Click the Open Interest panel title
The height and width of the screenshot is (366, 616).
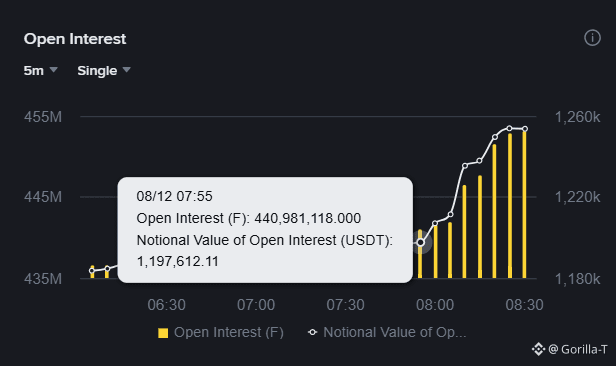75,39
